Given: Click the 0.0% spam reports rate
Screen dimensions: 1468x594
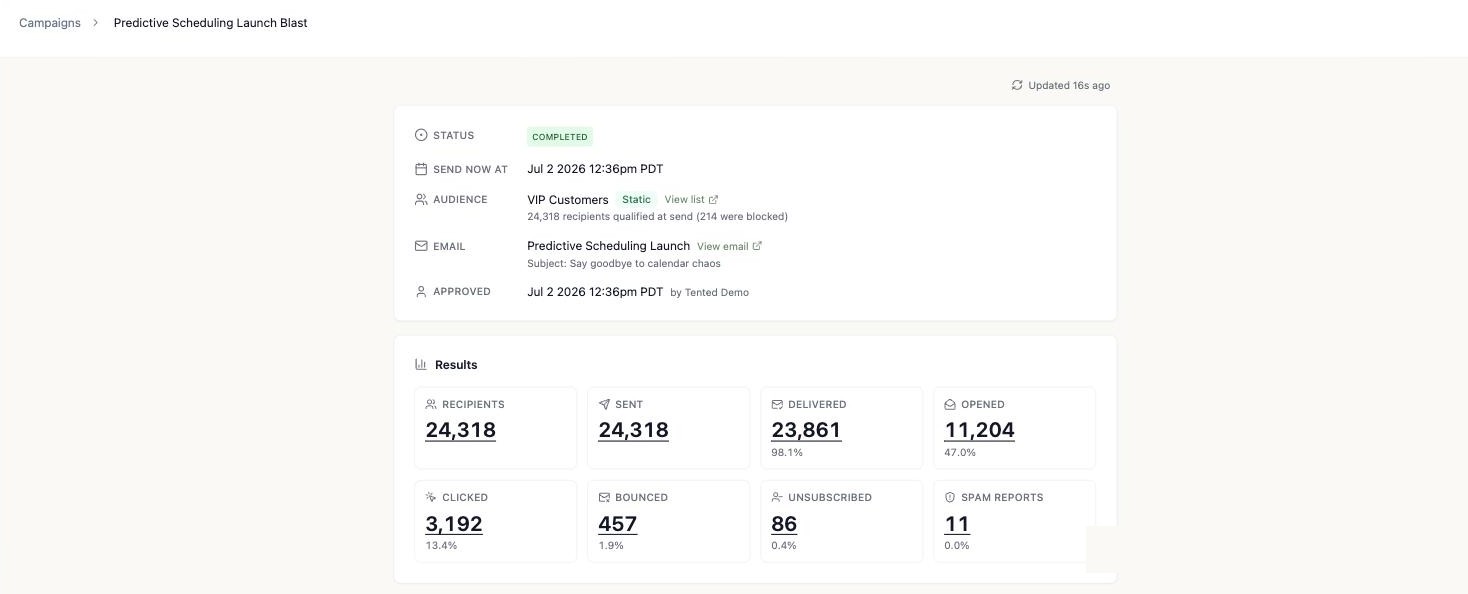Looking at the screenshot, I should (957, 545).
